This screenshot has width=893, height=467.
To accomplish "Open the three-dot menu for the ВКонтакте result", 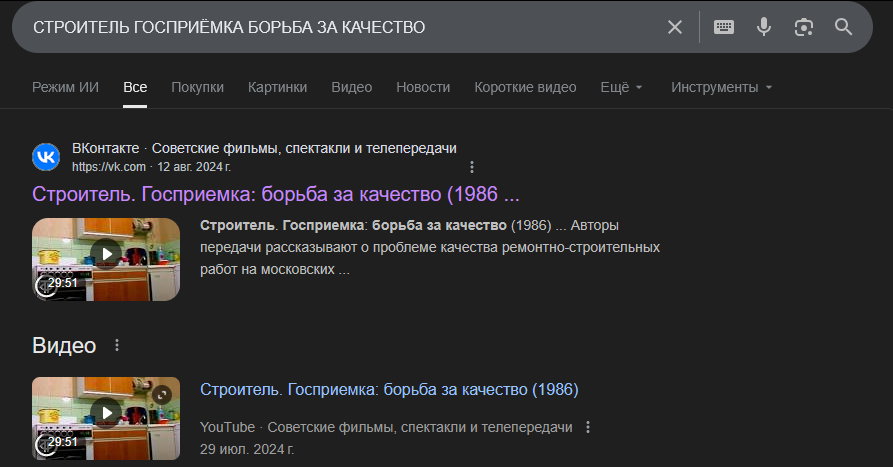I will [472, 167].
